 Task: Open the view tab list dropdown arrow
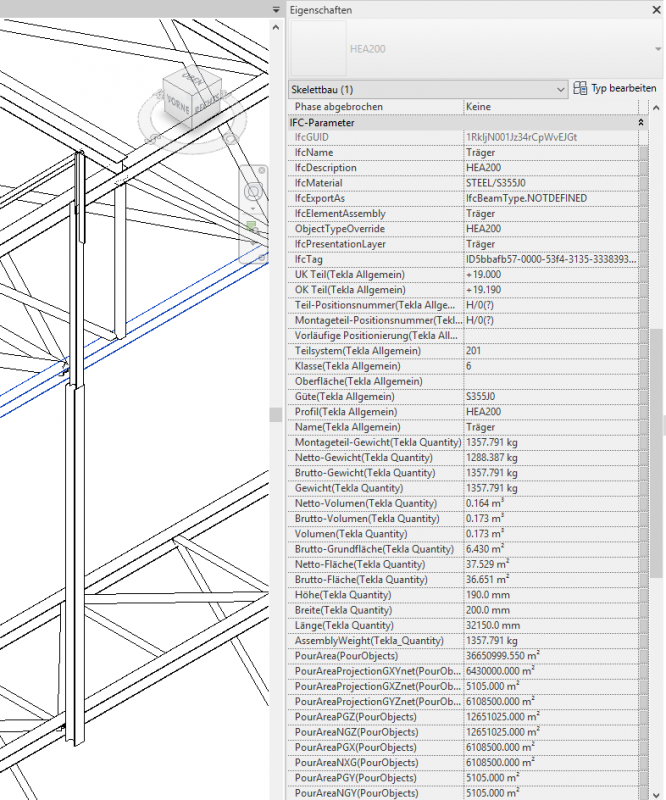point(276,9)
